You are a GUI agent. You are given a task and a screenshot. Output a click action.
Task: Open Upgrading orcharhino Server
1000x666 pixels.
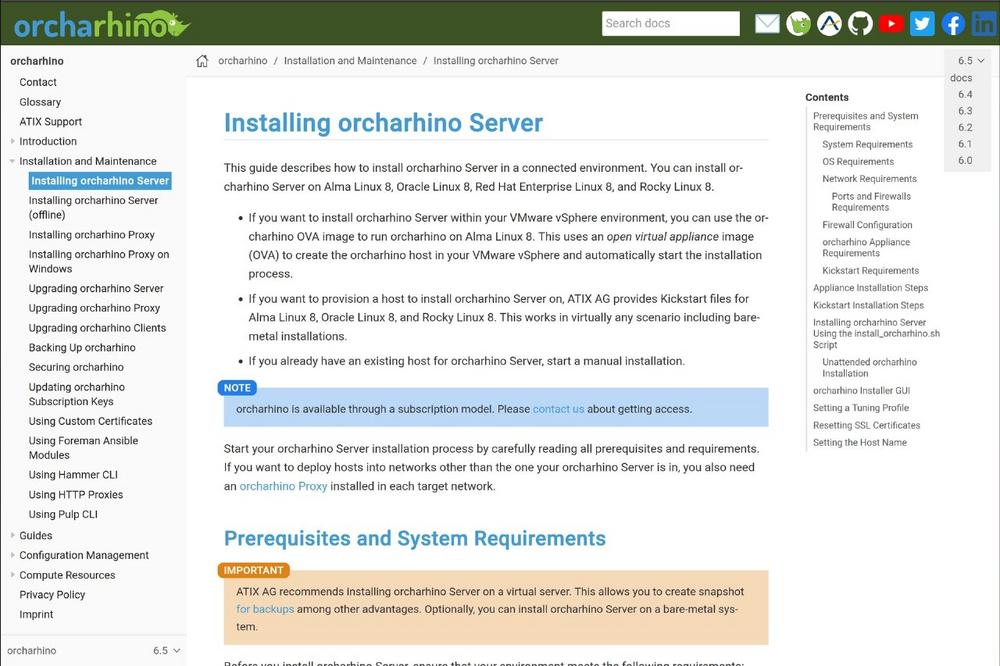tap(96, 288)
